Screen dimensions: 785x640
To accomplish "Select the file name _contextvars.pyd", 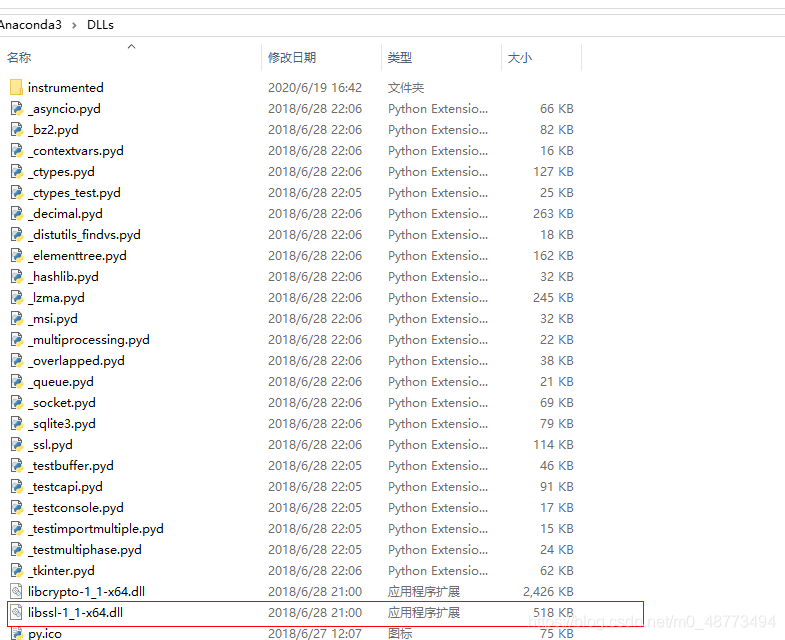I will tap(76, 151).
